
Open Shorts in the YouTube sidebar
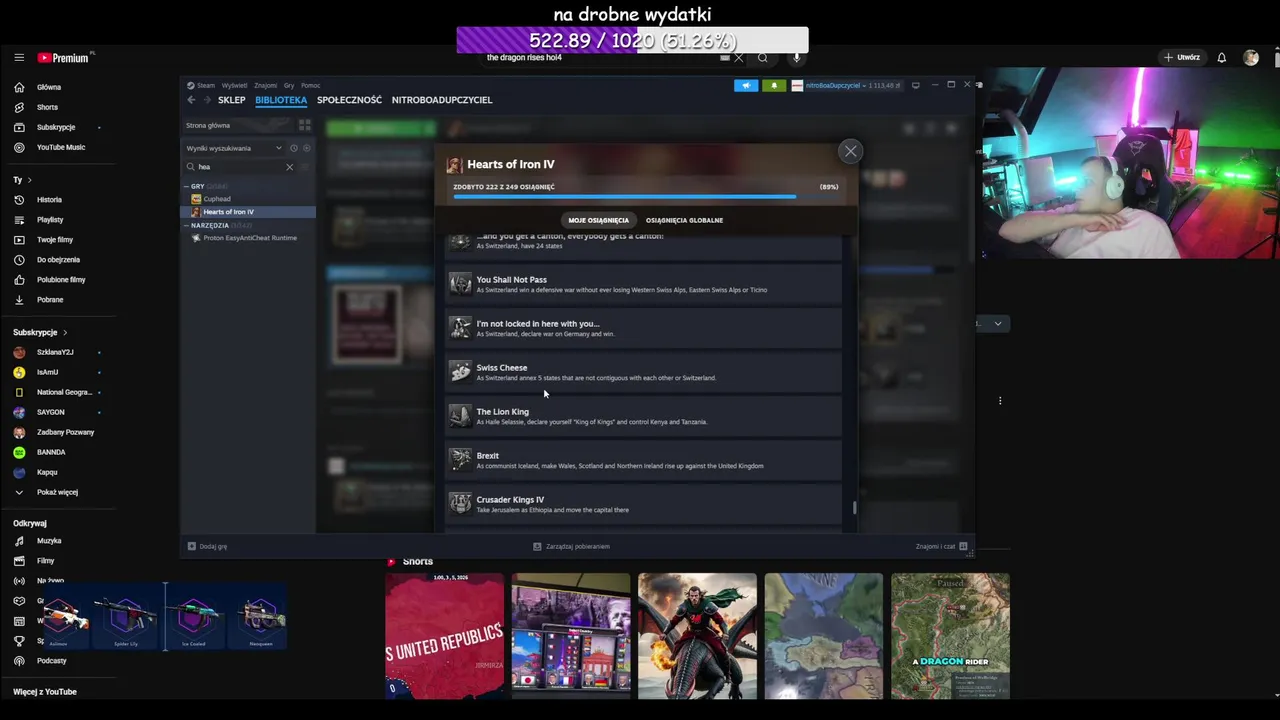47,107
